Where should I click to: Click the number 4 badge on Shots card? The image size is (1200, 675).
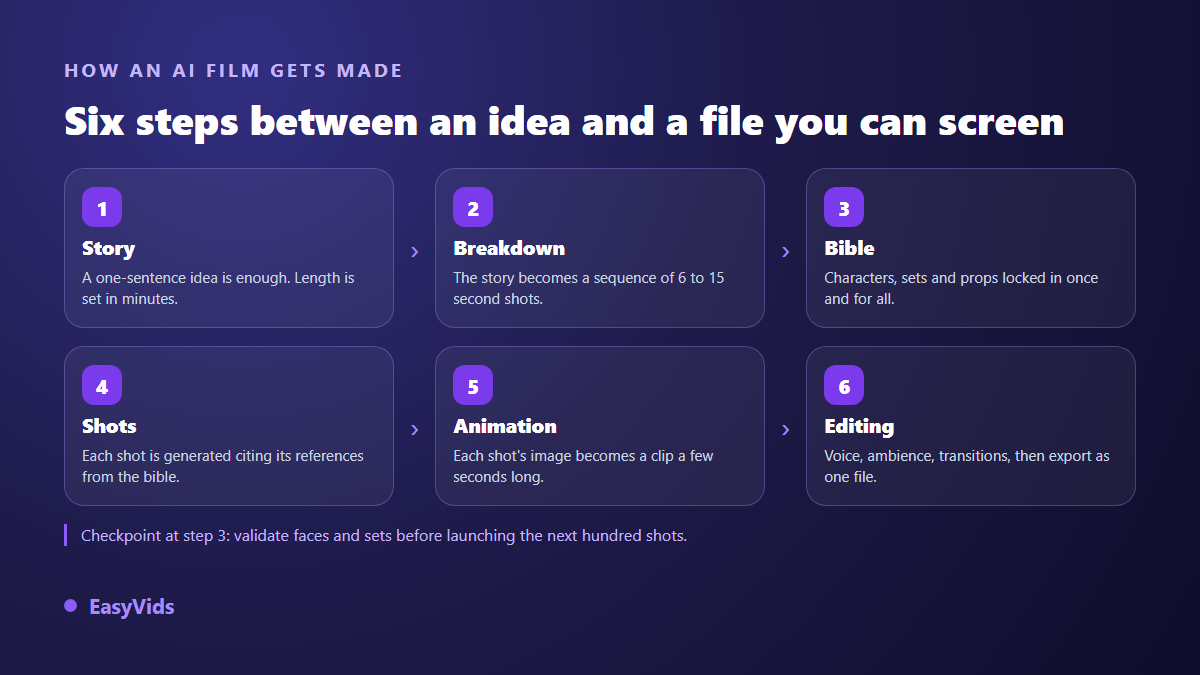tap(102, 386)
